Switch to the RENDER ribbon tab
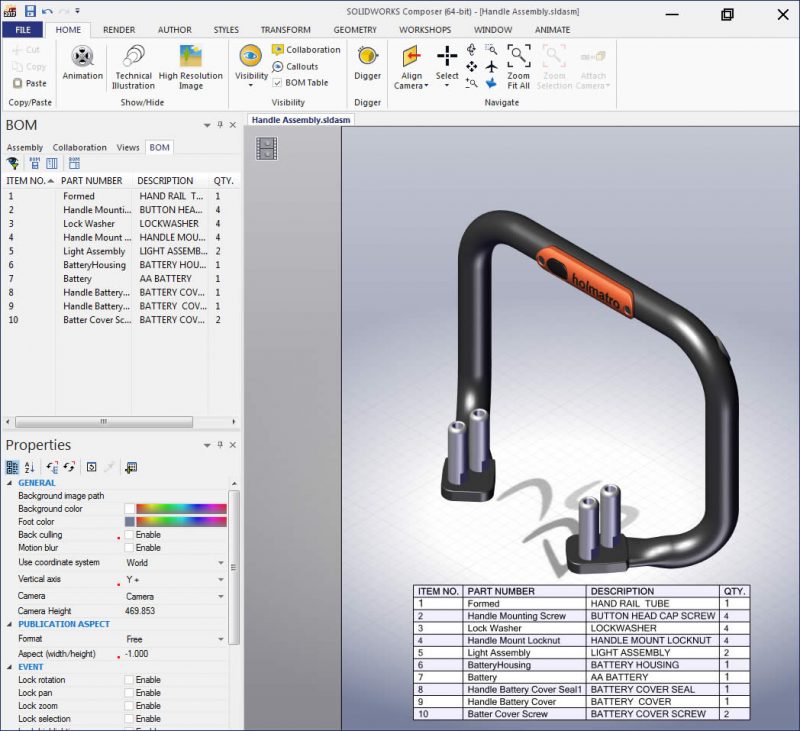 (119, 29)
